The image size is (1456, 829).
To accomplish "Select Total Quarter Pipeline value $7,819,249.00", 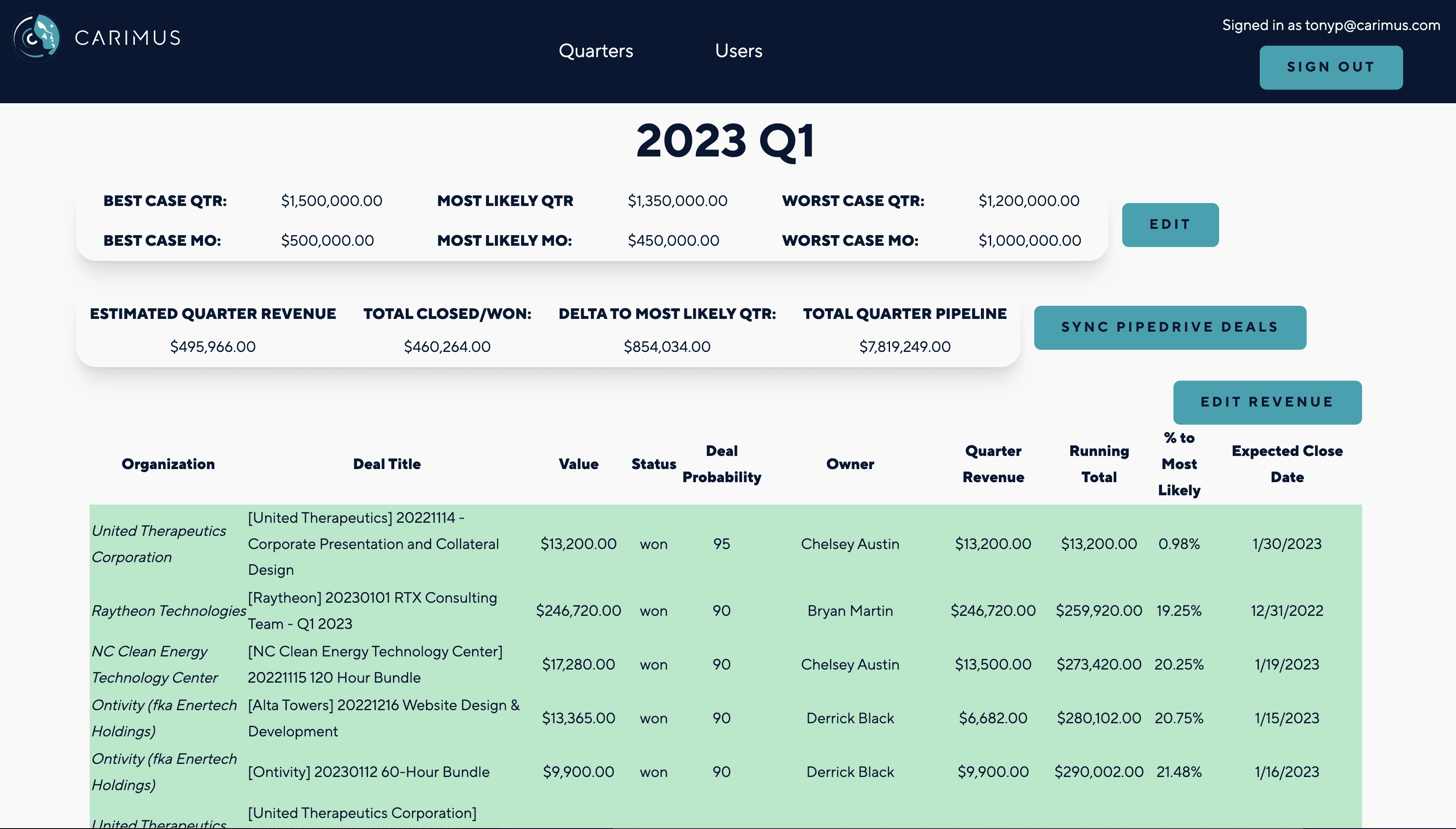I will [x=905, y=346].
